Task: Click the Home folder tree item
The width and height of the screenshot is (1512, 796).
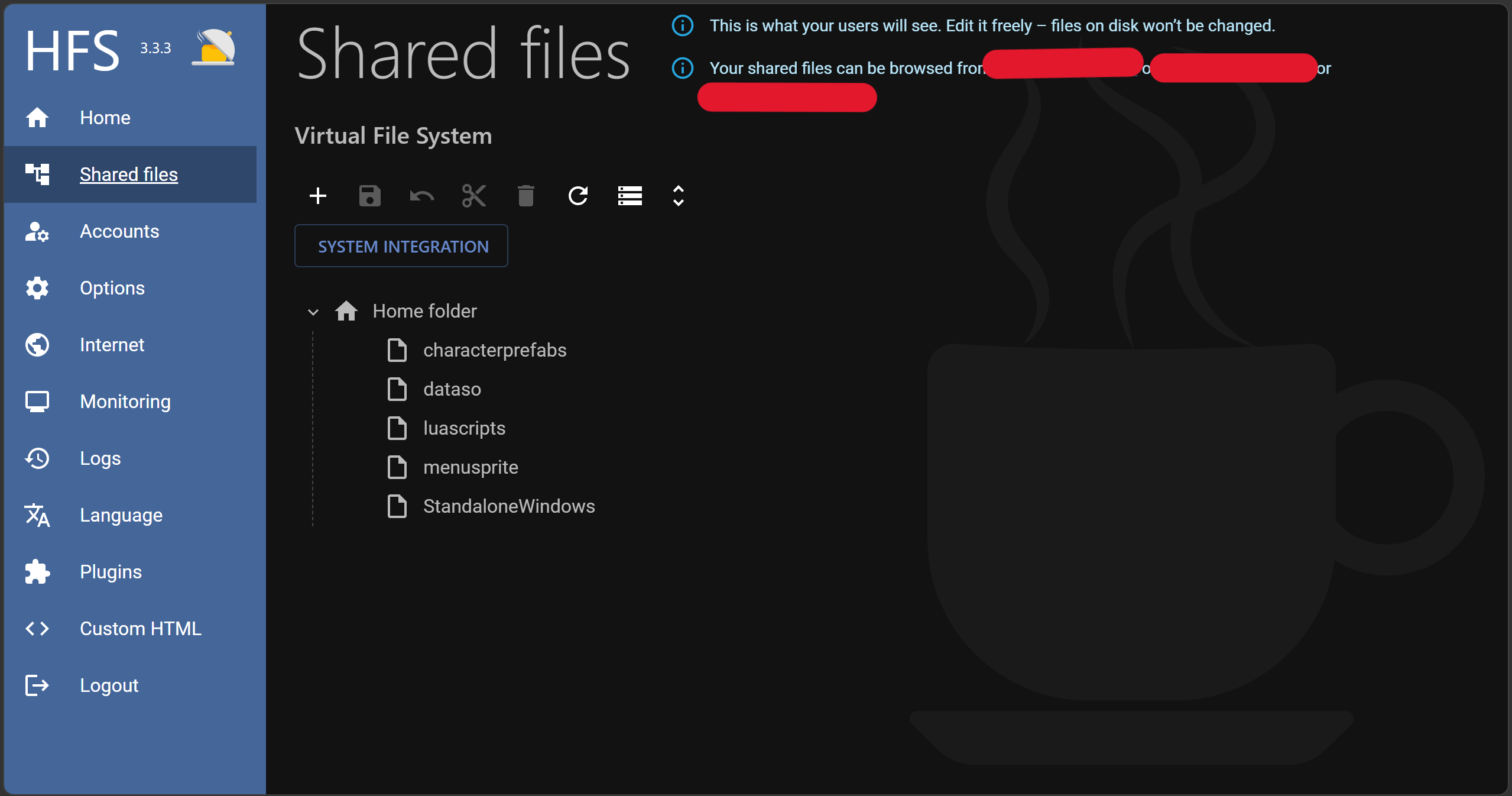Action: point(424,311)
